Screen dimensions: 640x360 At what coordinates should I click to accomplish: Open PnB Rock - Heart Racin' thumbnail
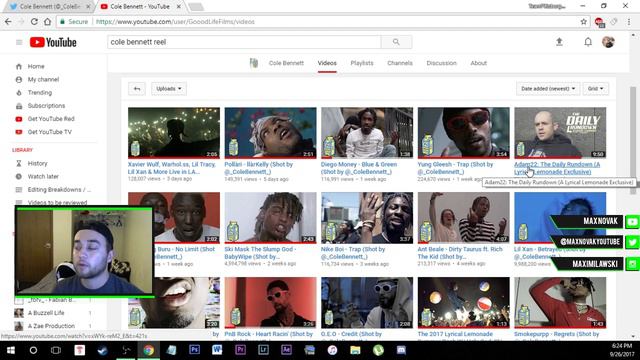270,302
